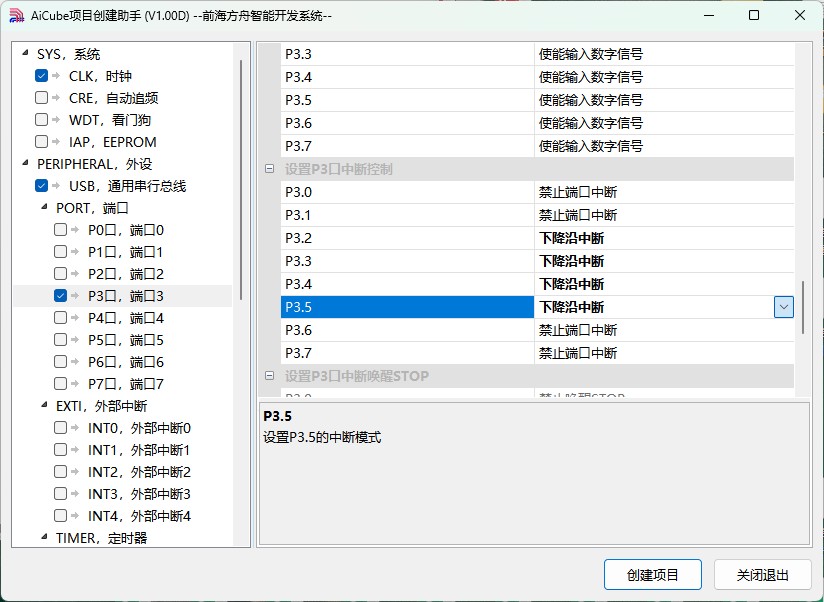The image size is (824, 602).
Task: Click the 关闭退出 button
Action: click(x=763, y=575)
